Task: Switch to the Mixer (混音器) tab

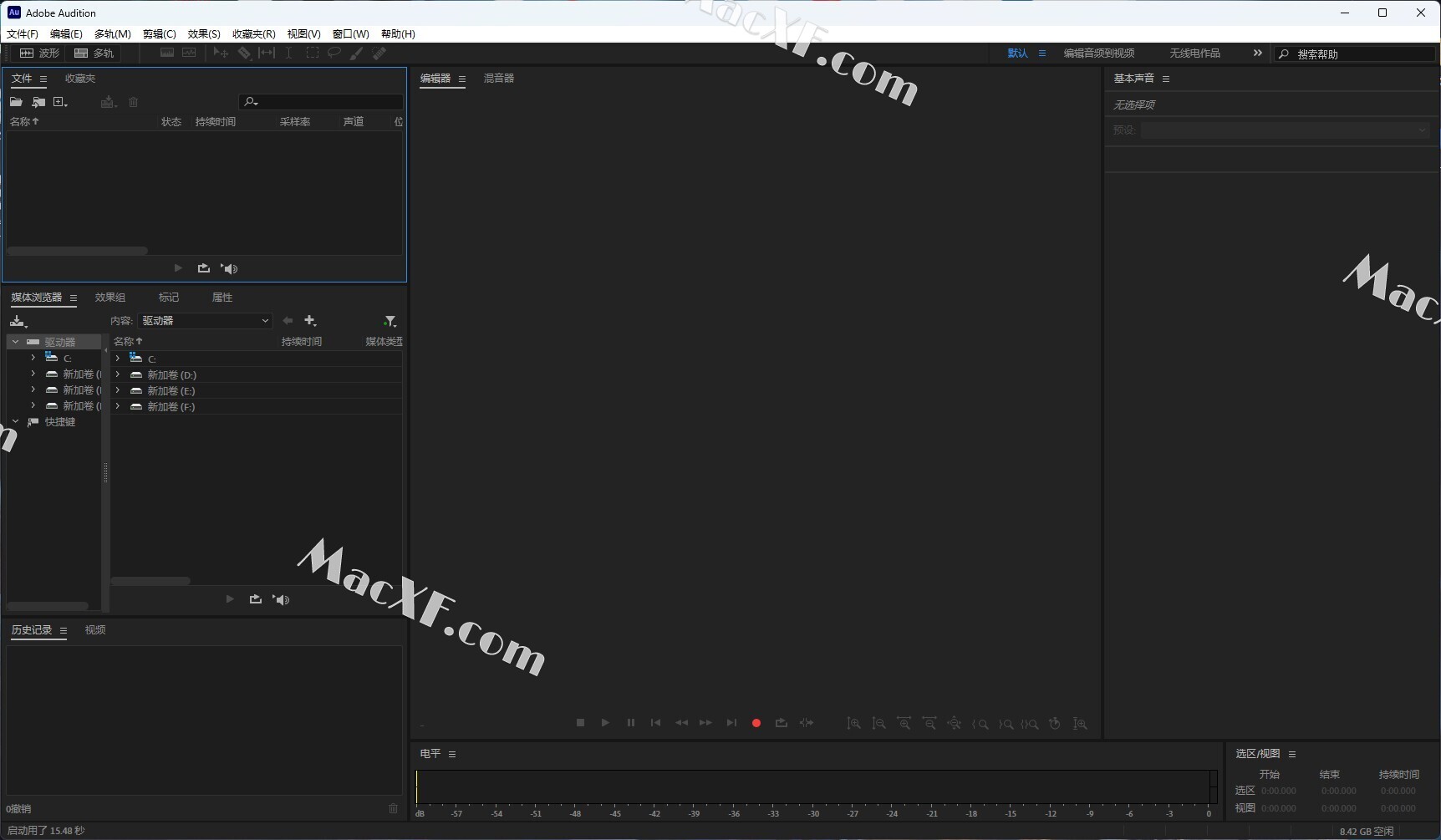Action: click(499, 79)
